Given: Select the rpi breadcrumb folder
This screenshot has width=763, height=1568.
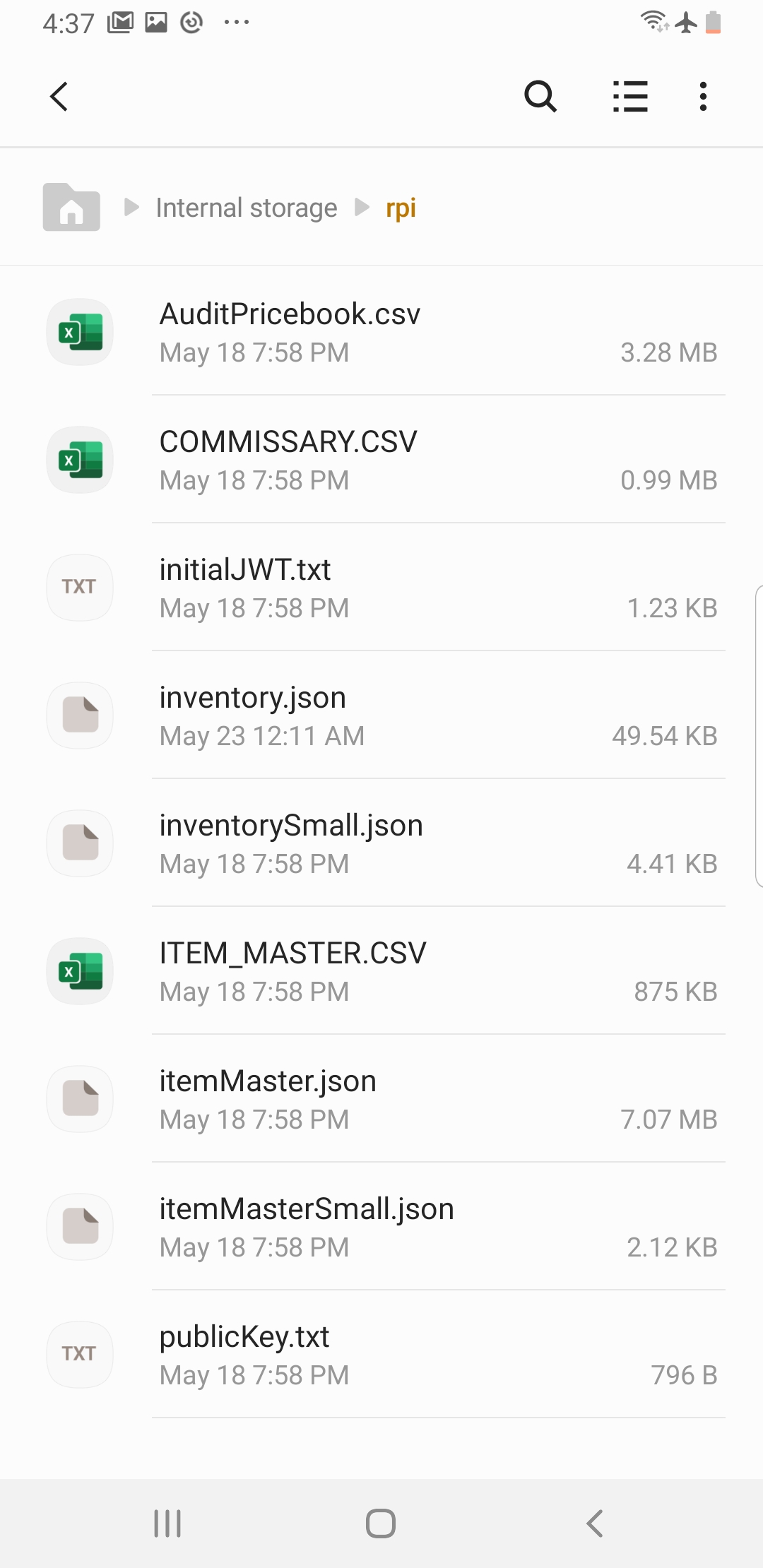Looking at the screenshot, I should point(401,208).
